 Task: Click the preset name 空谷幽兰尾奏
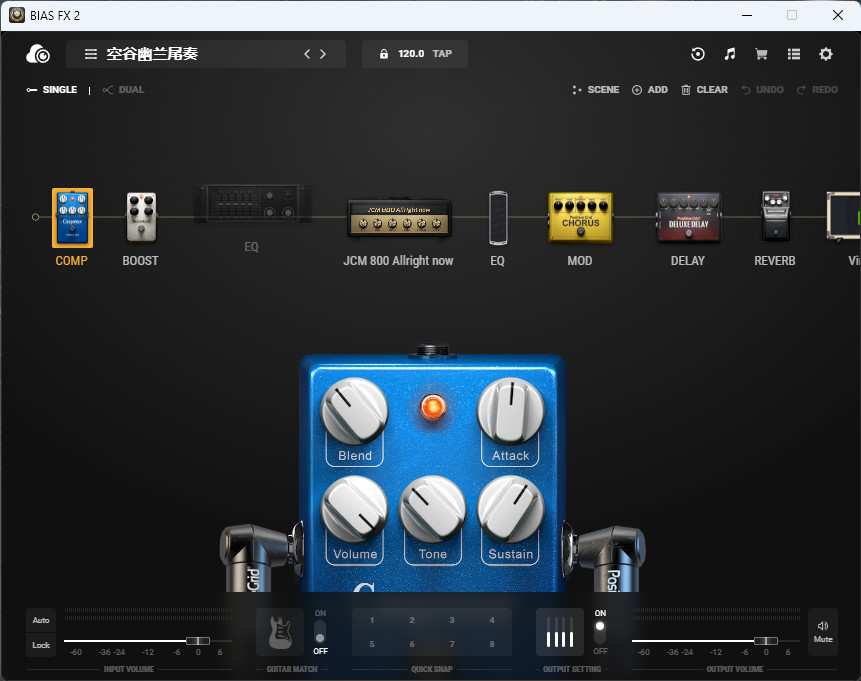(152, 54)
